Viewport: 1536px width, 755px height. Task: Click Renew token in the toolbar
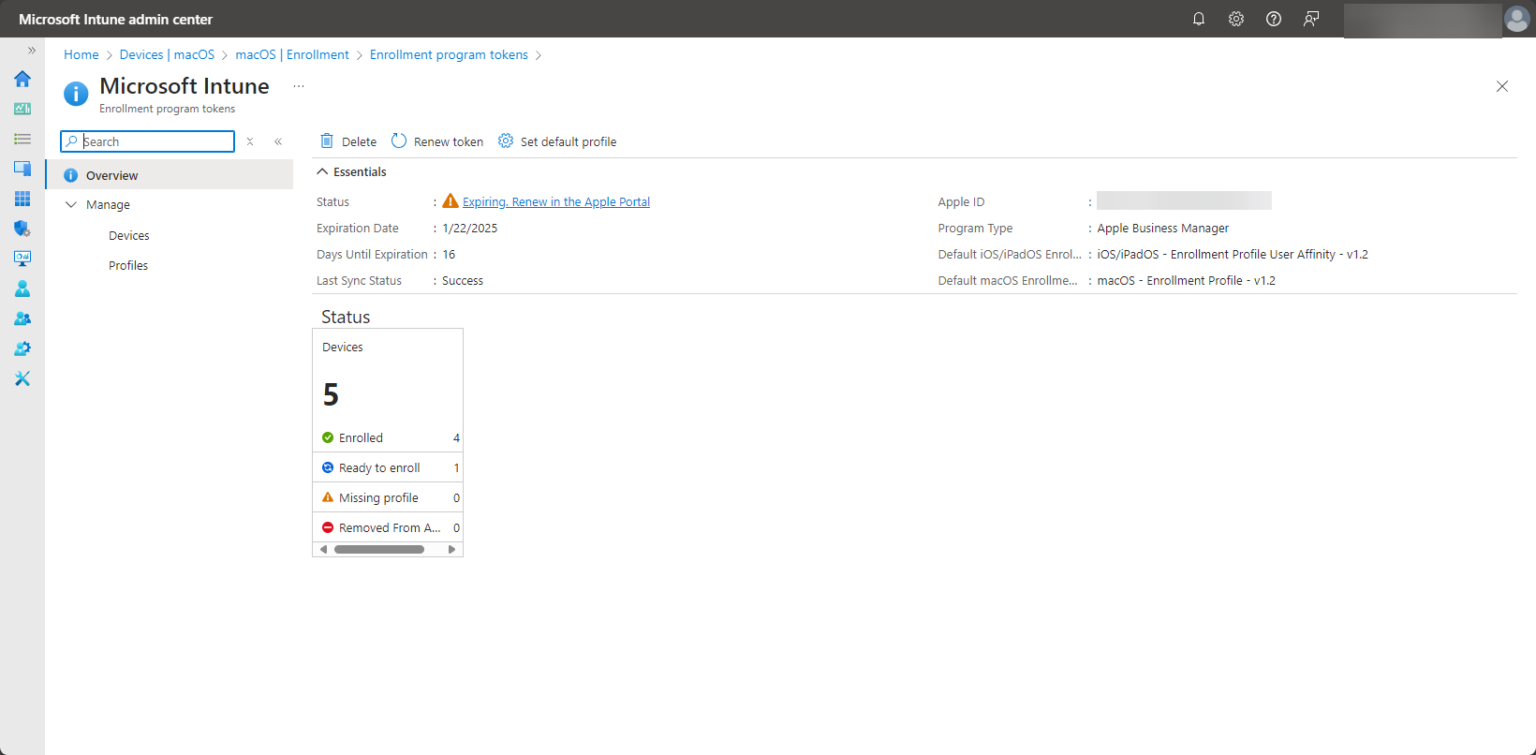(437, 141)
